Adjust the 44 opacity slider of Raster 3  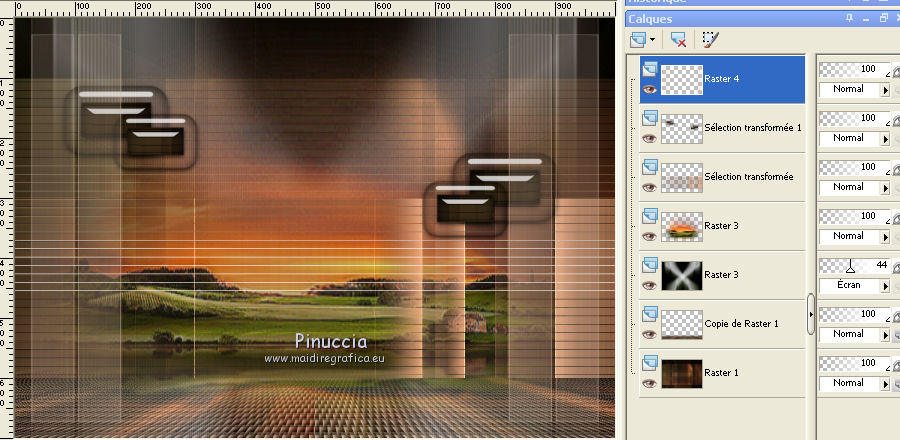(855, 266)
